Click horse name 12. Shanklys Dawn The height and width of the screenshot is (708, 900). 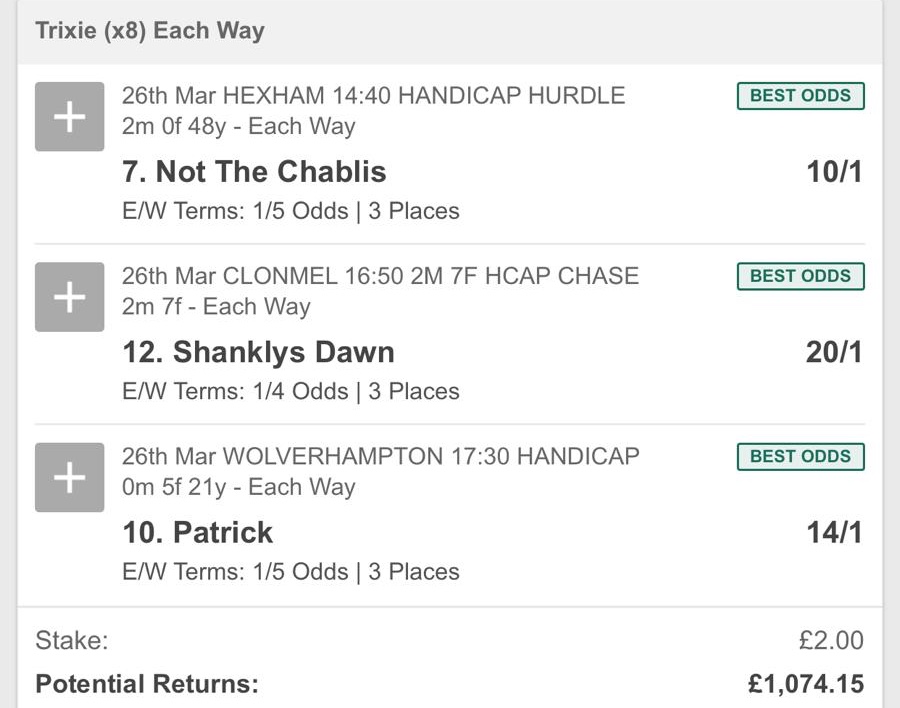(x=258, y=352)
